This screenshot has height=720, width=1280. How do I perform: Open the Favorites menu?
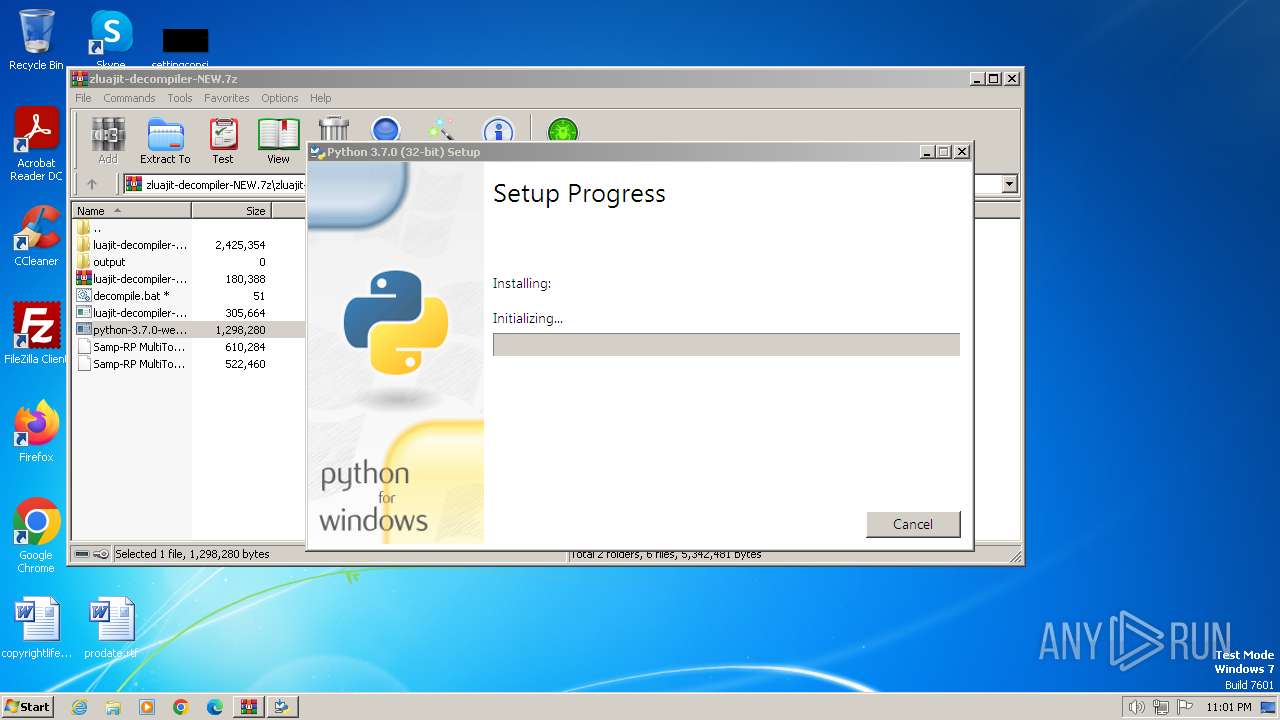(227, 98)
